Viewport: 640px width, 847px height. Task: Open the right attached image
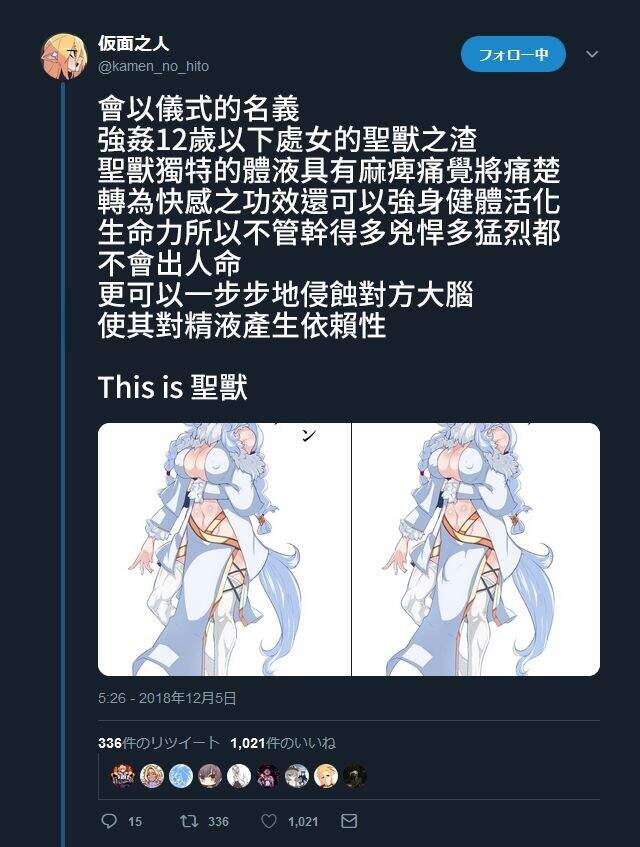click(476, 549)
